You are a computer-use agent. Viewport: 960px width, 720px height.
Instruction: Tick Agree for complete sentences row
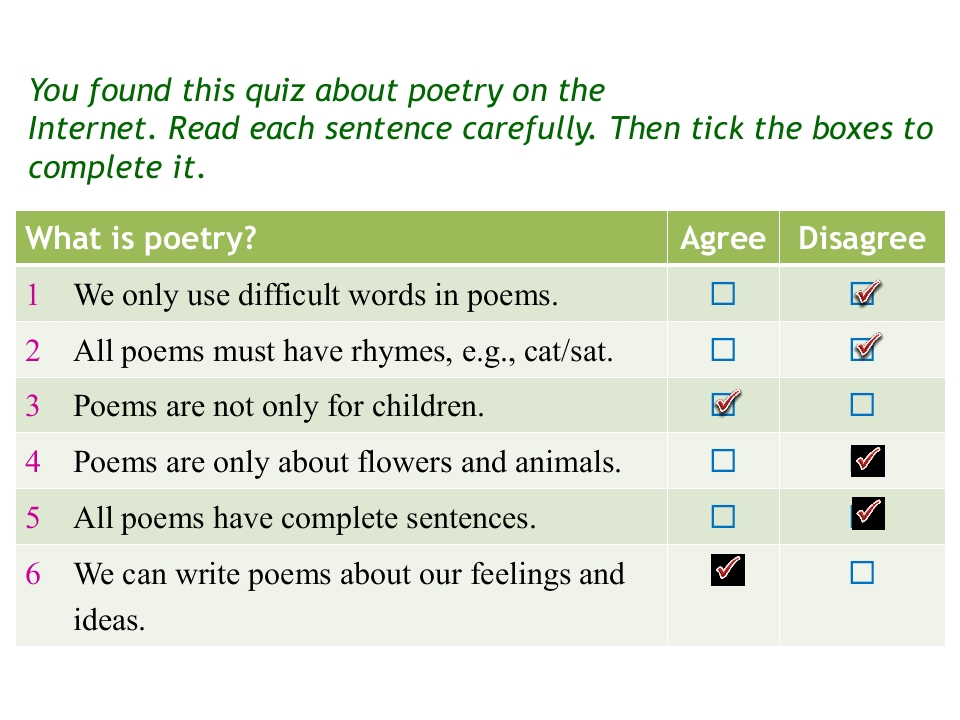pyautogui.click(x=723, y=517)
